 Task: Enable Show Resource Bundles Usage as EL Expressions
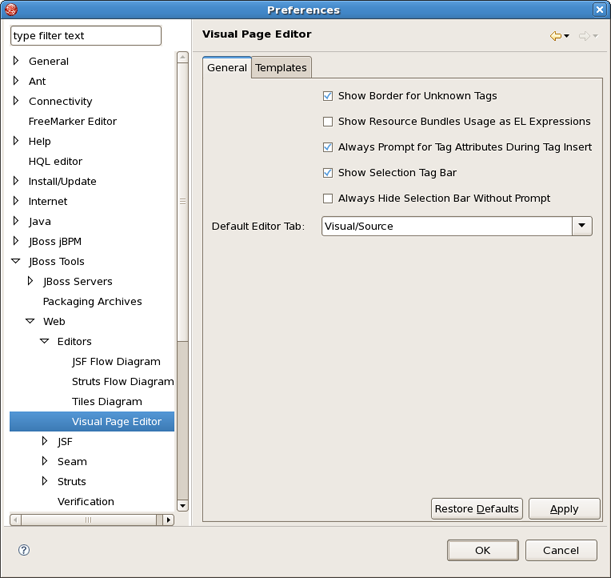[x=328, y=122]
